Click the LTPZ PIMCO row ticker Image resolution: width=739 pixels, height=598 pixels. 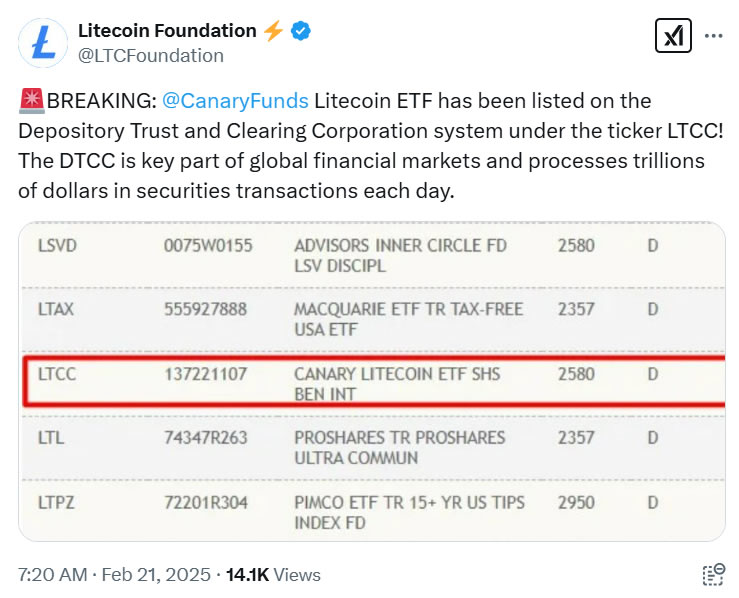(x=56, y=502)
